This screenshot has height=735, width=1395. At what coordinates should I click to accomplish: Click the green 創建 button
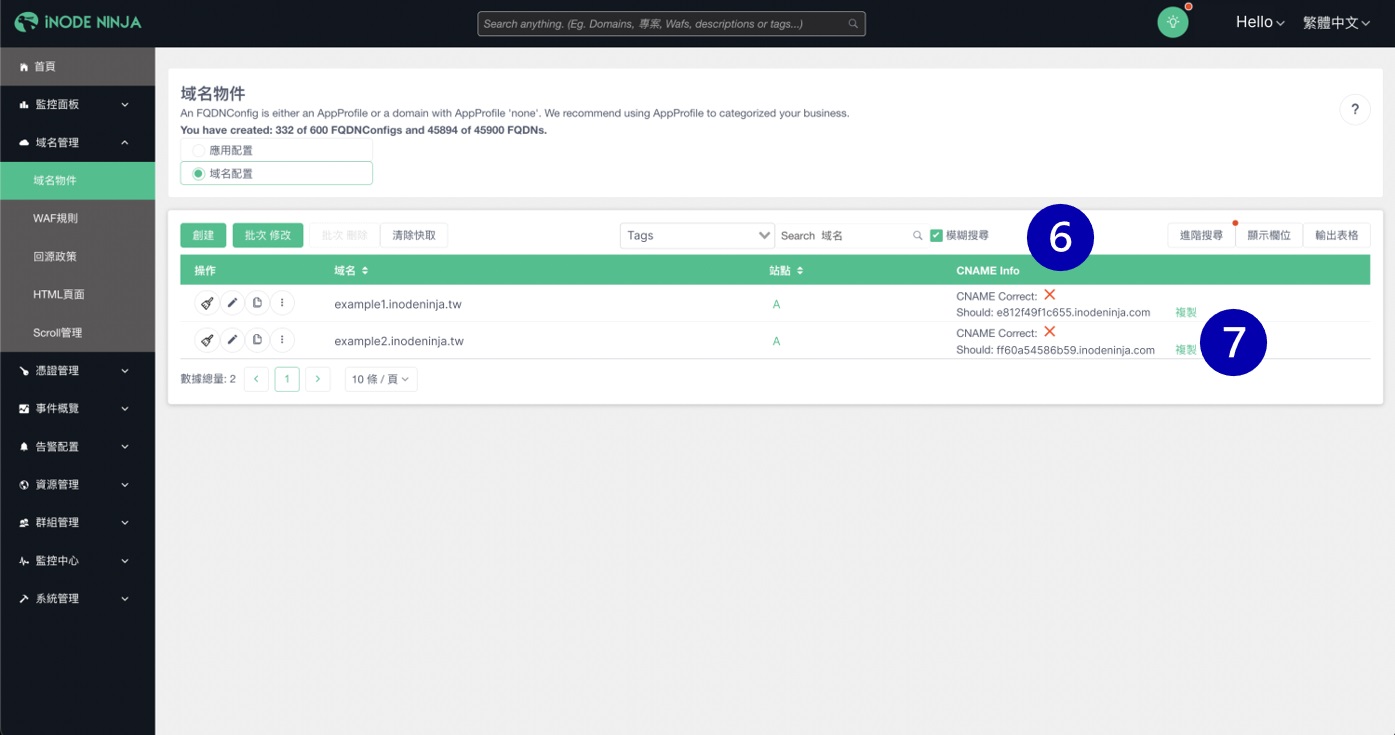(x=203, y=235)
